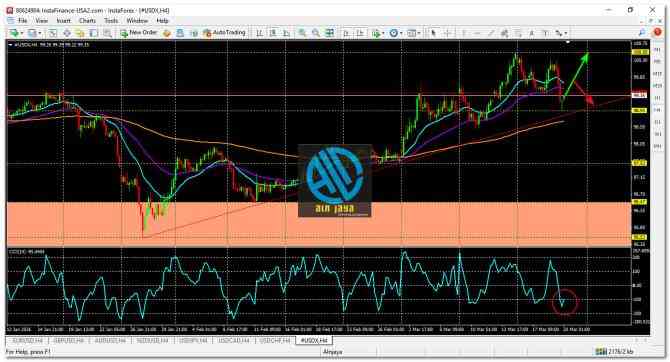Screen dimensions: 670x362
Task: Open the Insert menu
Action: point(63,21)
